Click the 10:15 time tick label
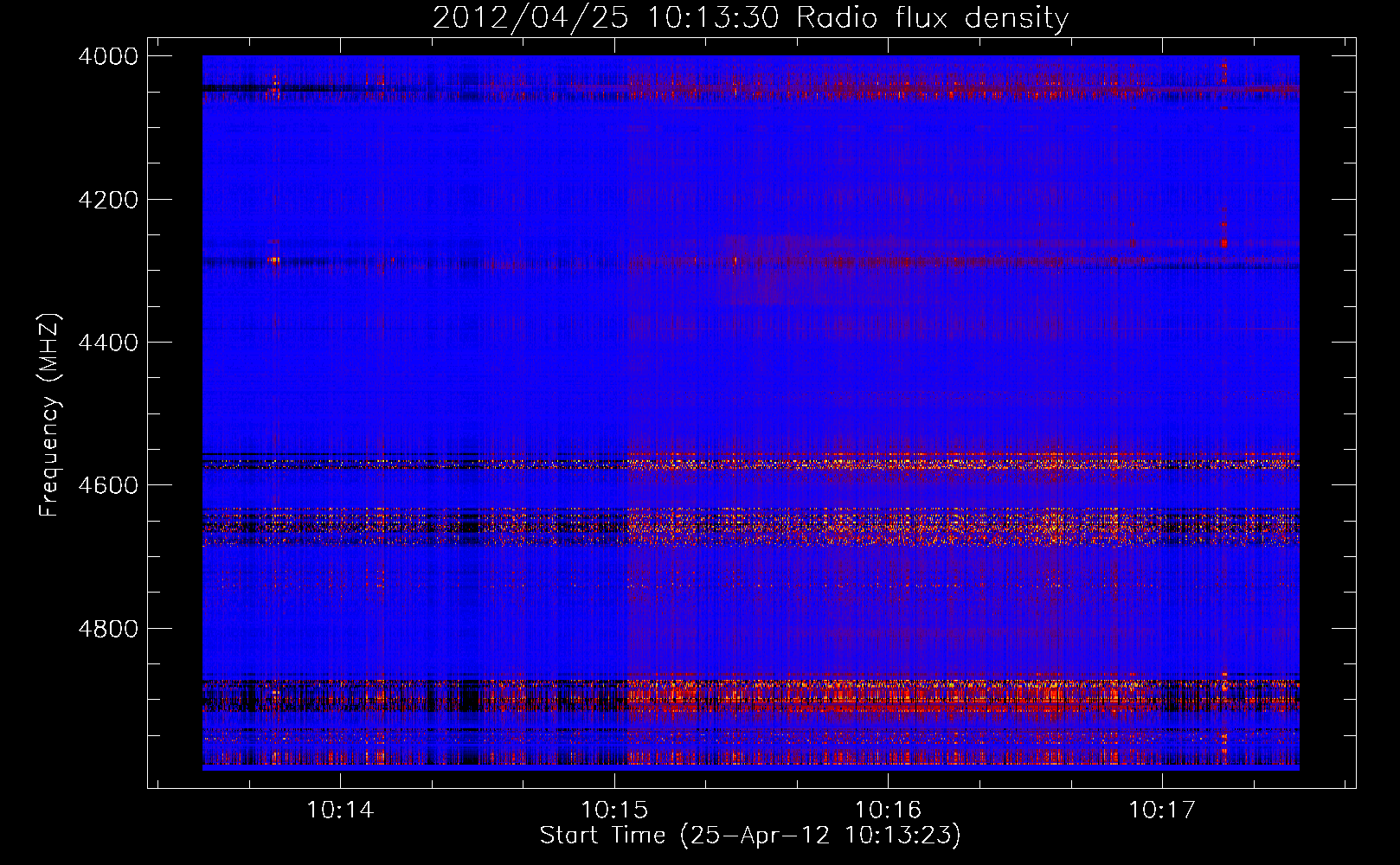 pyautogui.click(x=614, y=810)
